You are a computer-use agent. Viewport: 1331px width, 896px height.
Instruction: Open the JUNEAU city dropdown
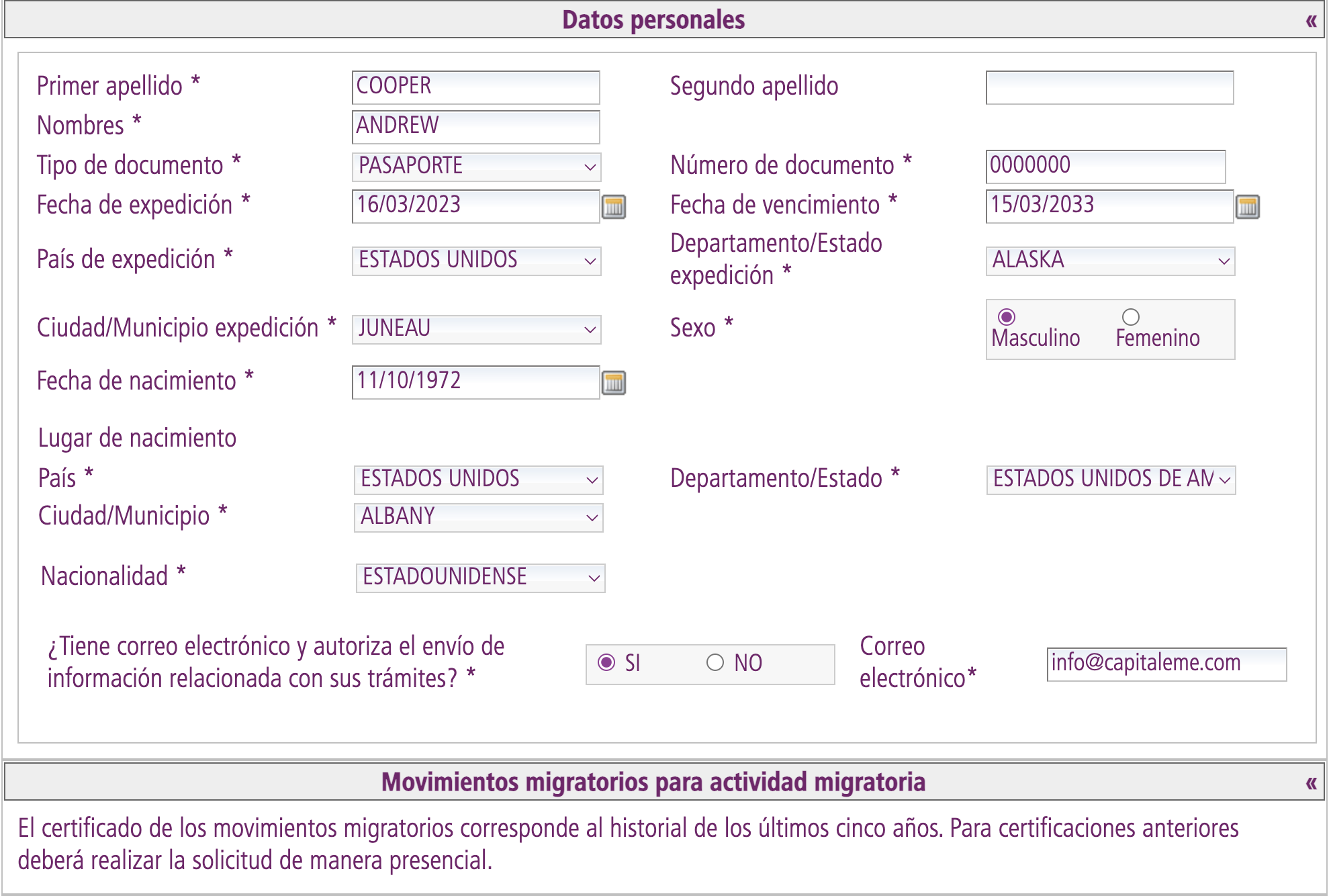[476, 329]
